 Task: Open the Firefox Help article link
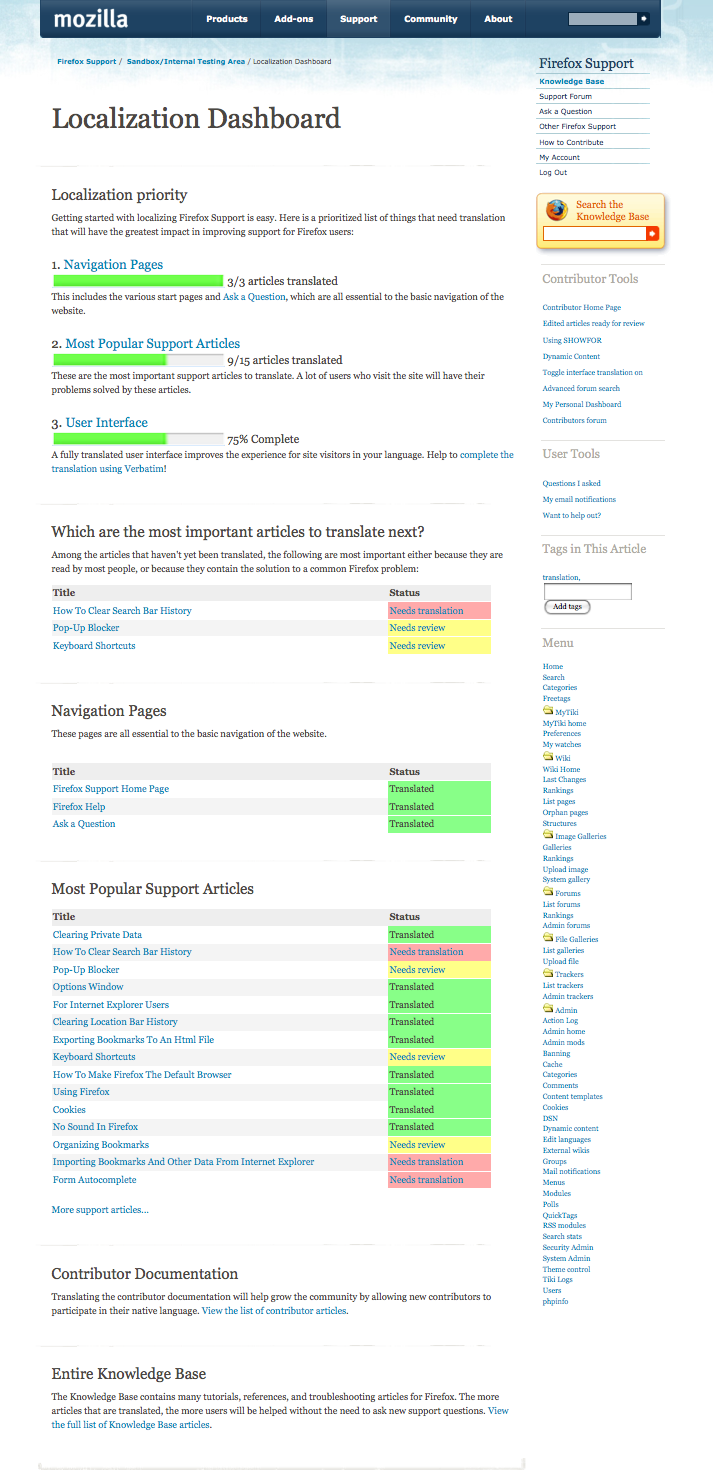coord(79,807)
